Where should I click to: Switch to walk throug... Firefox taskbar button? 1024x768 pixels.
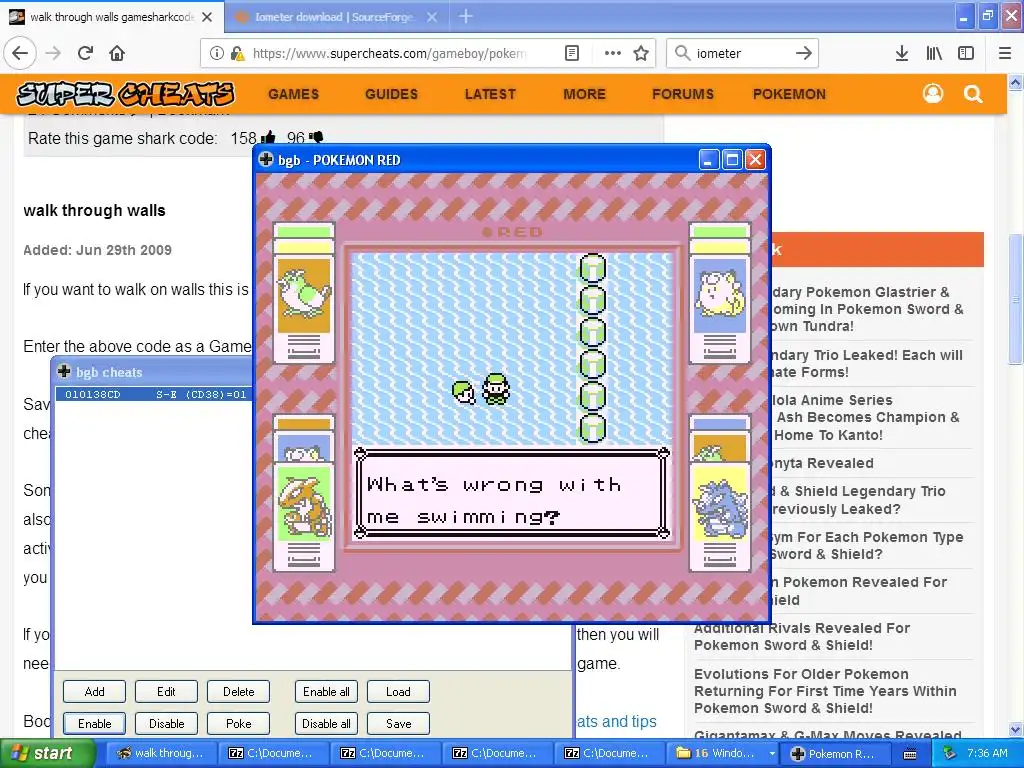161,753
